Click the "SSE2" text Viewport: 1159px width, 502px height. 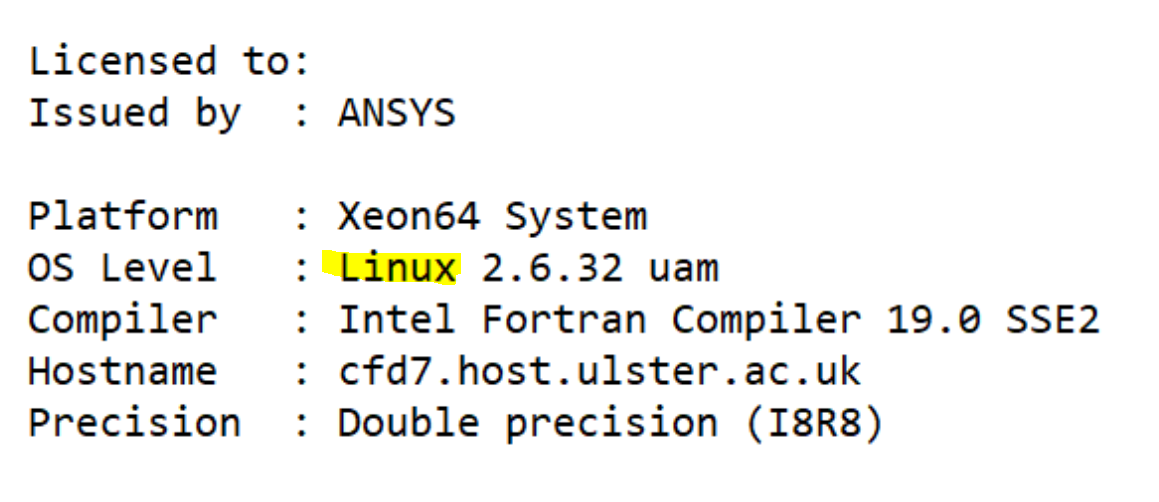1052,320
